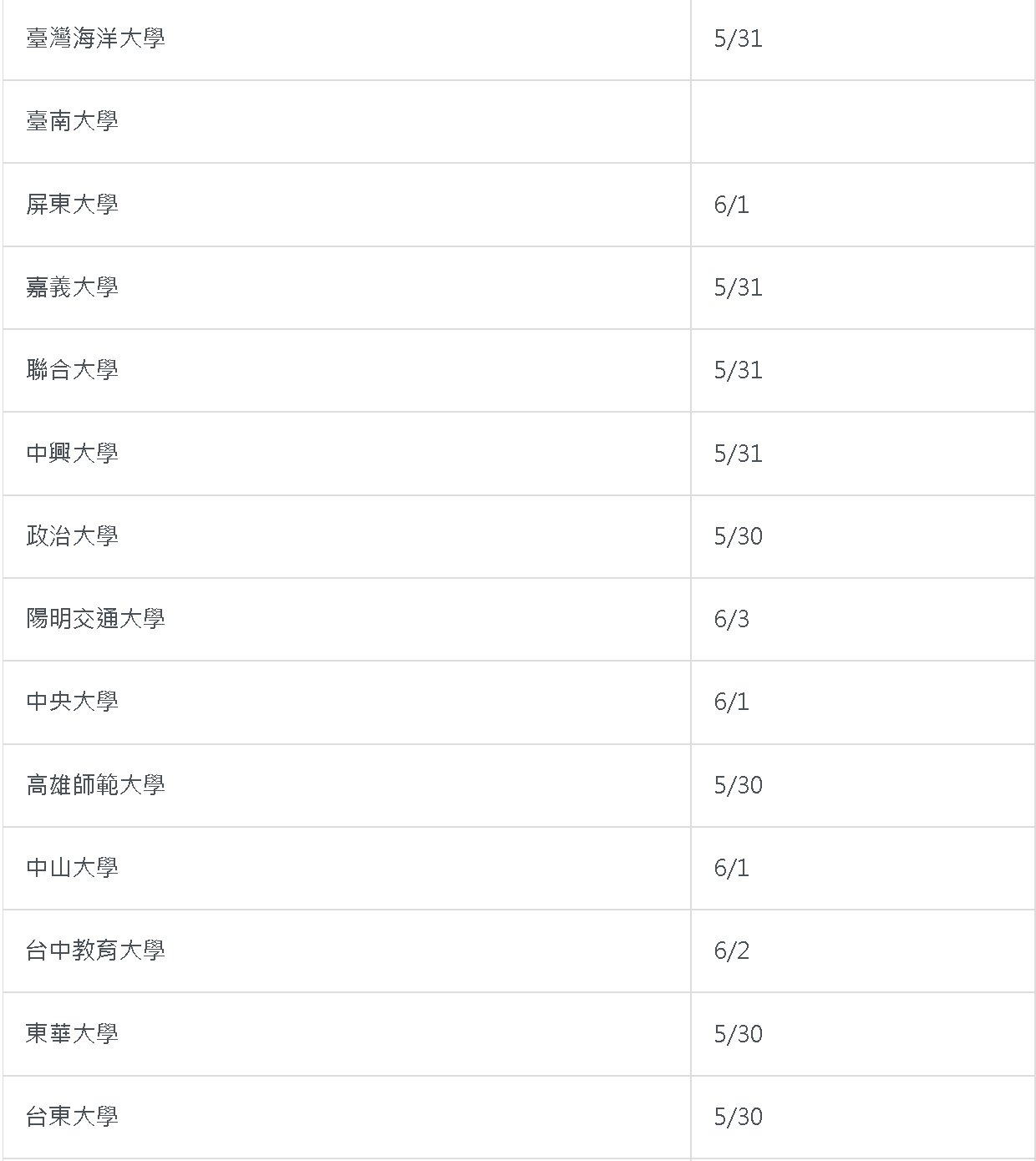Click the 政治大學 row label
Image resolution: width=1036 pixels, height=1161 pixels.
(x=72, y=536)
